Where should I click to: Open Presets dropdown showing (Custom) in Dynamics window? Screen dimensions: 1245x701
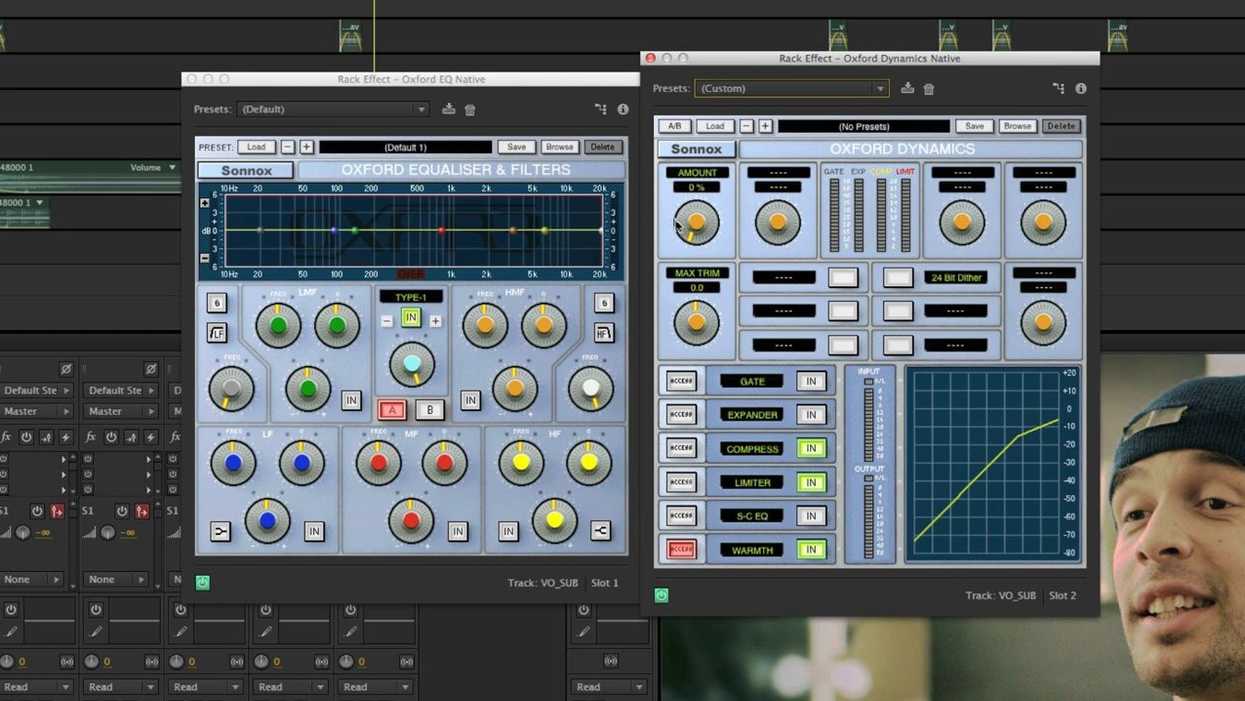coord(791,88)
